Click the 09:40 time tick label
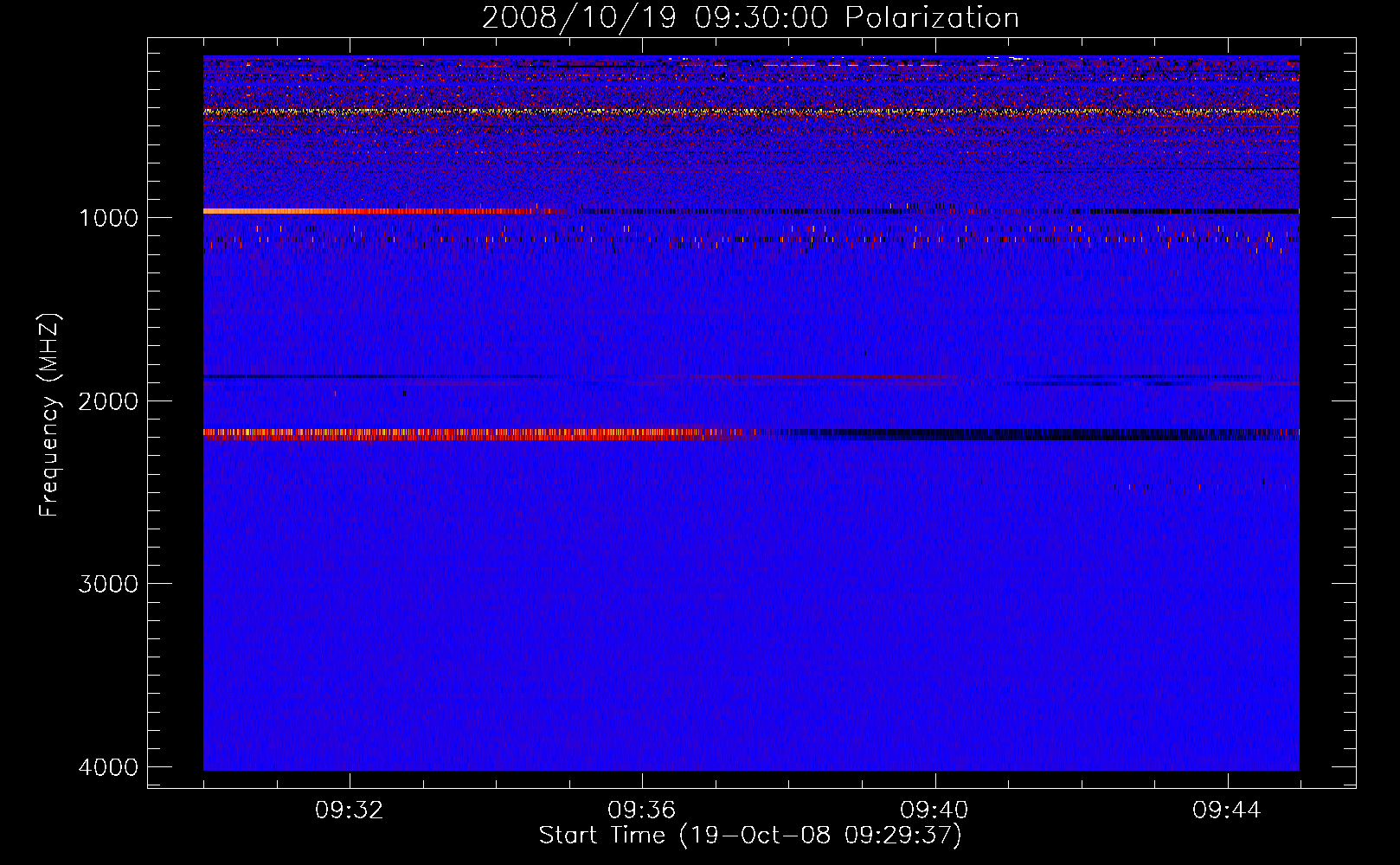The width and height of the screenshot is (1400, 865). [934, 811]
